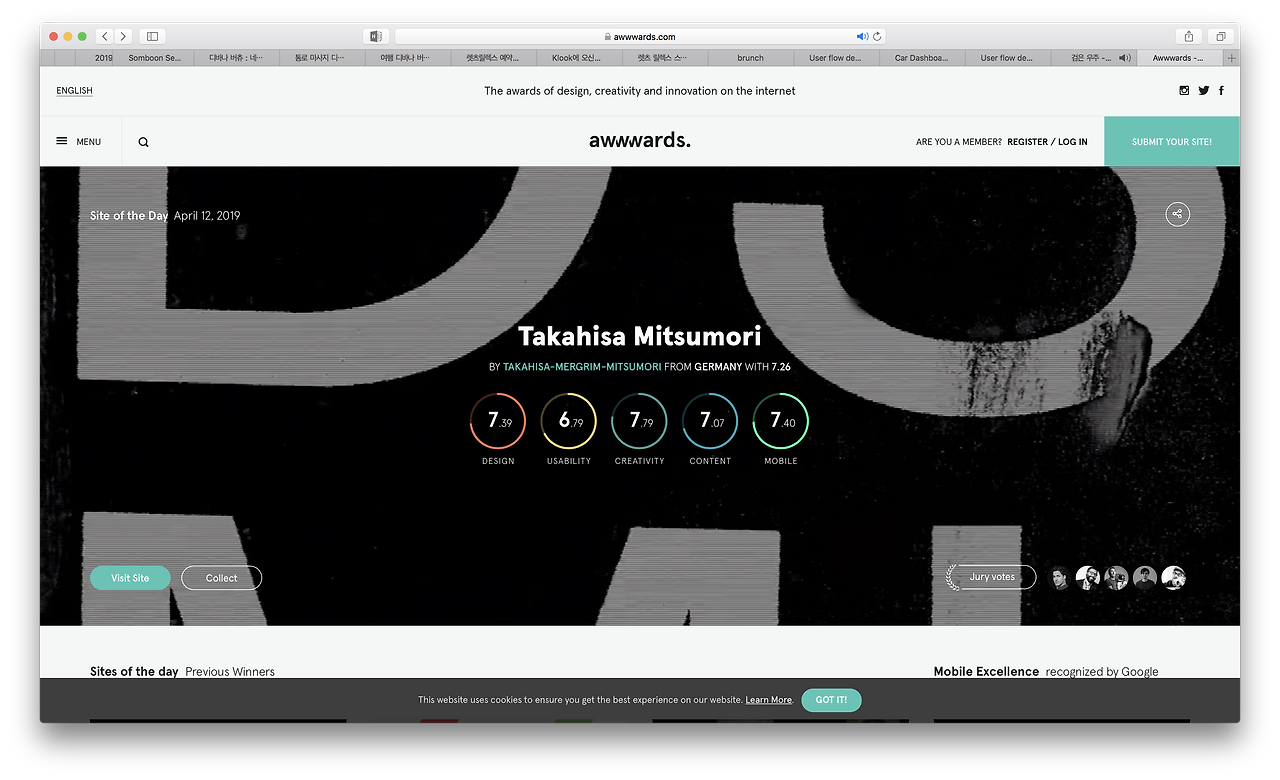Click the CREATIVITY 7.79 score circle
The height and width of the screenshot is (780, 1280).
tap(640, 421)
